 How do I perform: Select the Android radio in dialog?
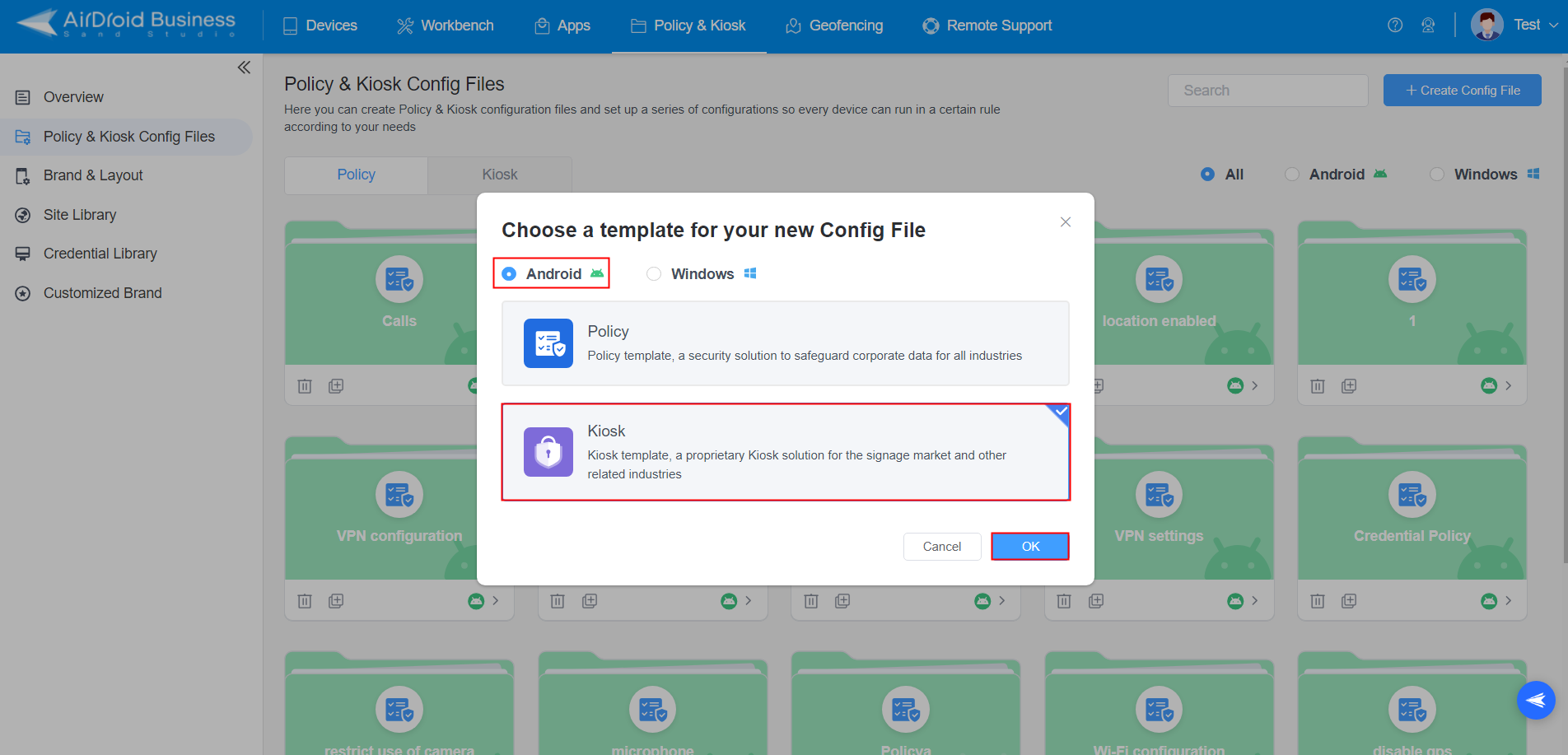point(510,274)
